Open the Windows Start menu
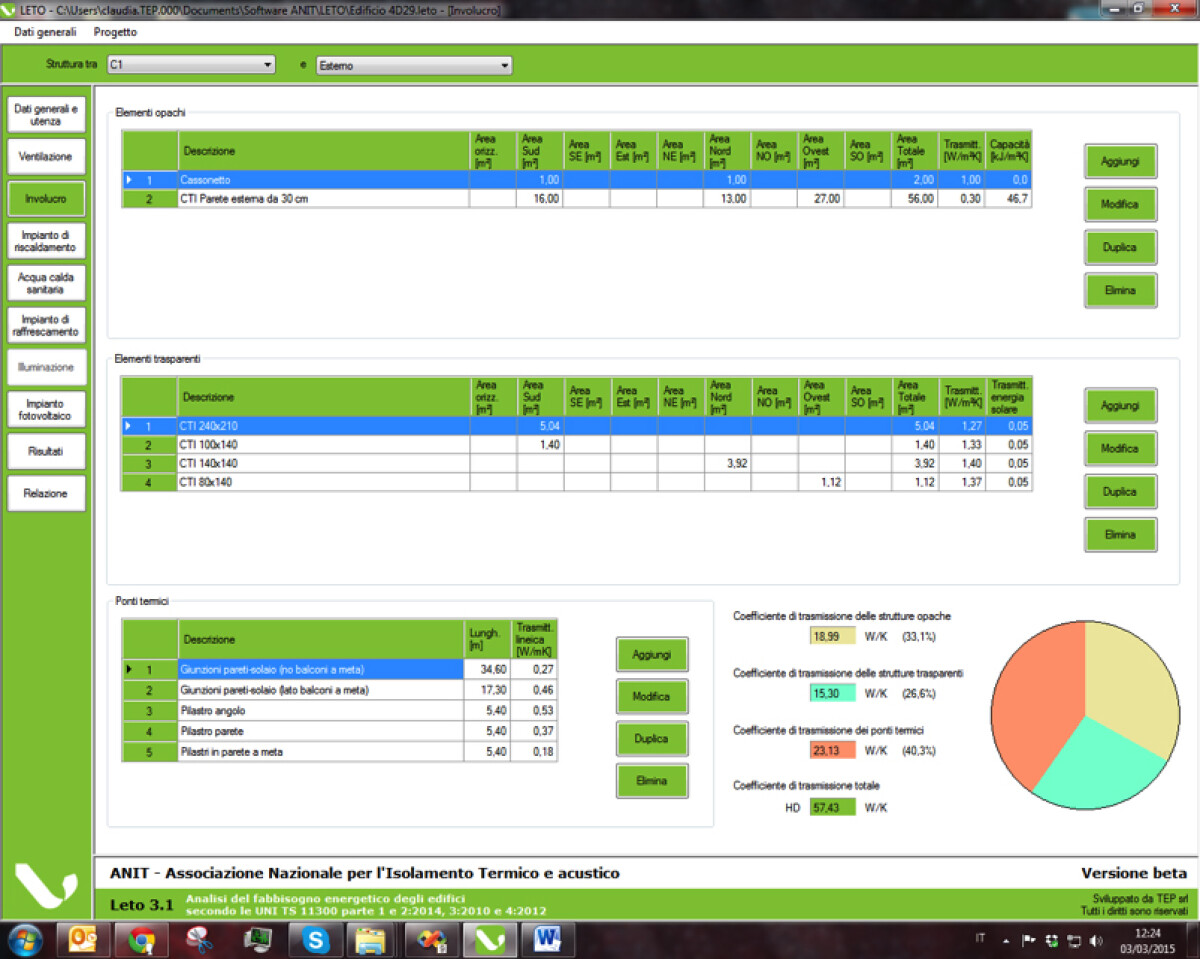The width and height of the screenshot is (1200, 959). coord(24,940)
